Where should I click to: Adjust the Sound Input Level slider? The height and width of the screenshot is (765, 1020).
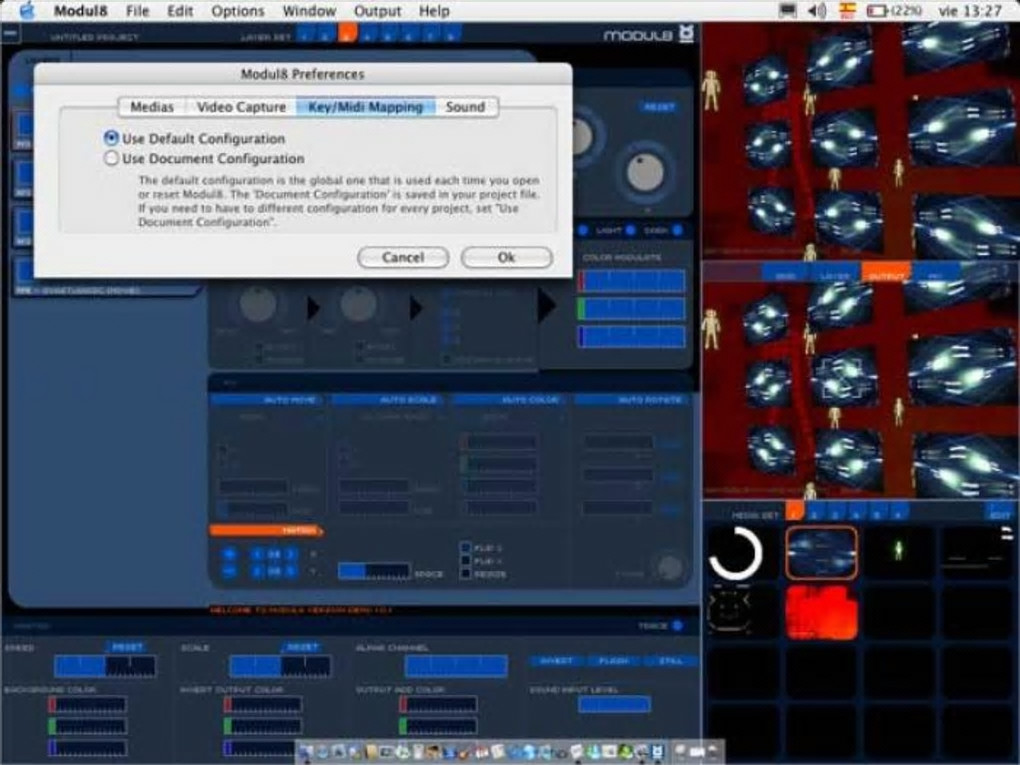(614, 704)
